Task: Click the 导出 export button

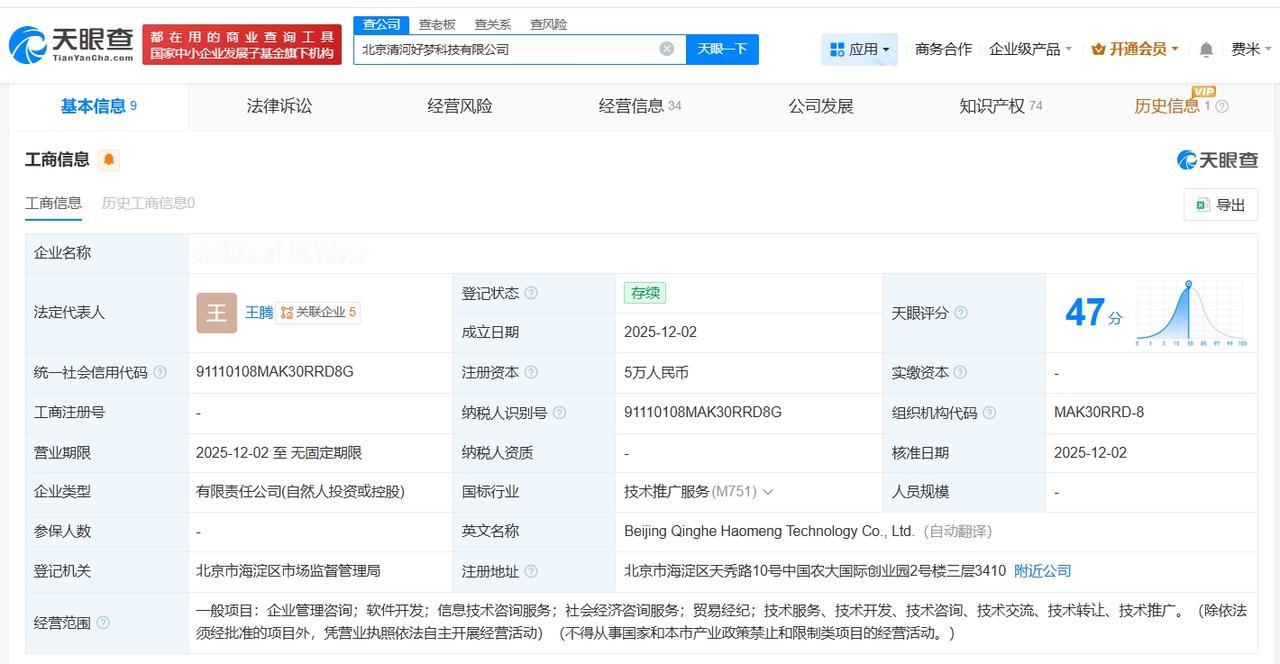Action: point(1221,205)
